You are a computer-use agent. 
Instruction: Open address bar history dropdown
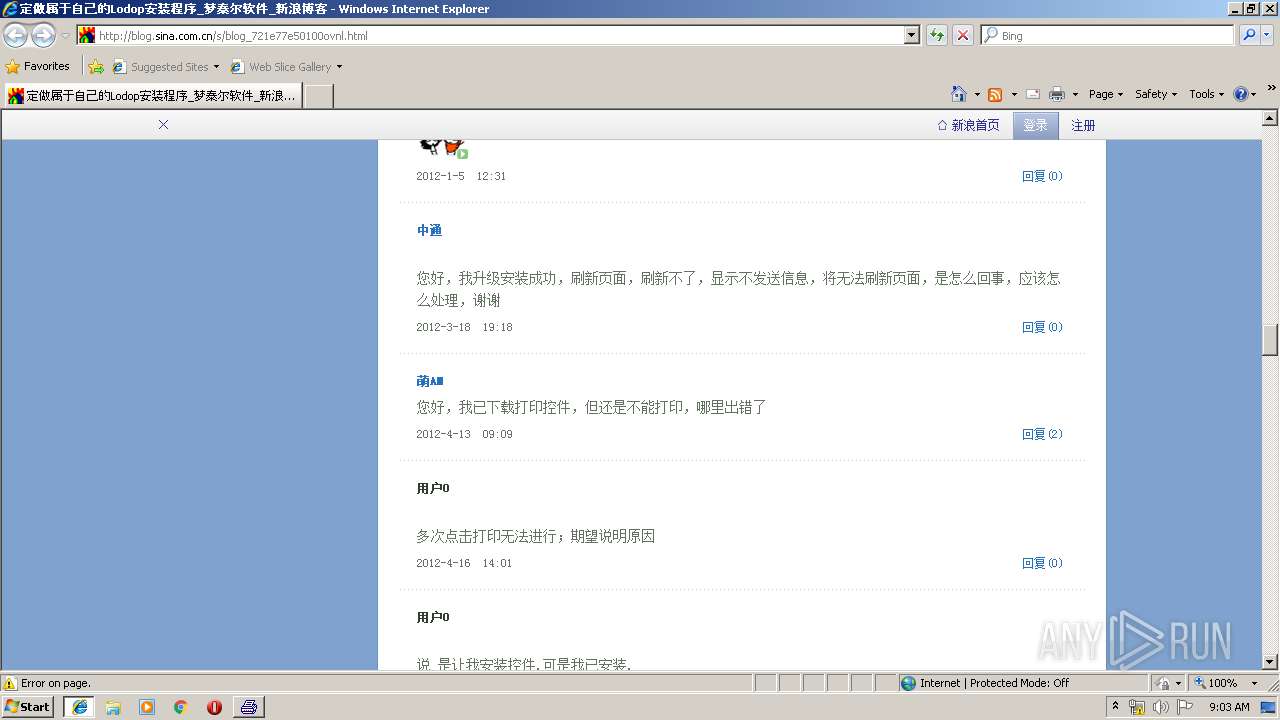[x=911, y=35]
